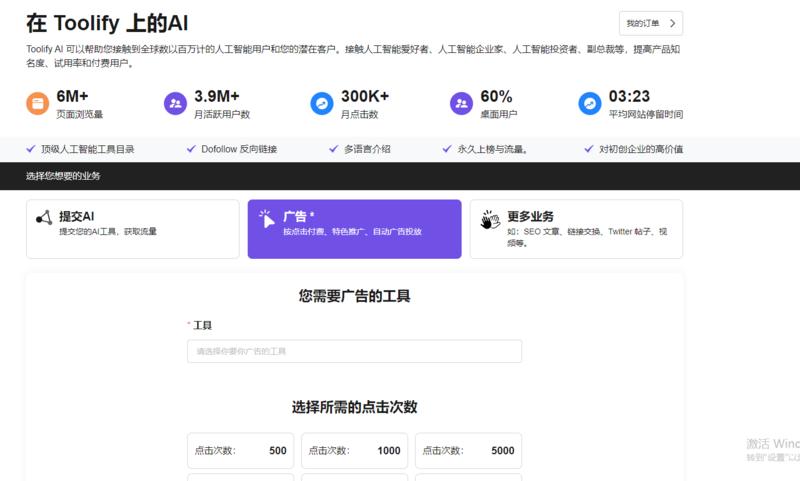Click the Dofollow 反向链接 feature text

pos(239,149)
